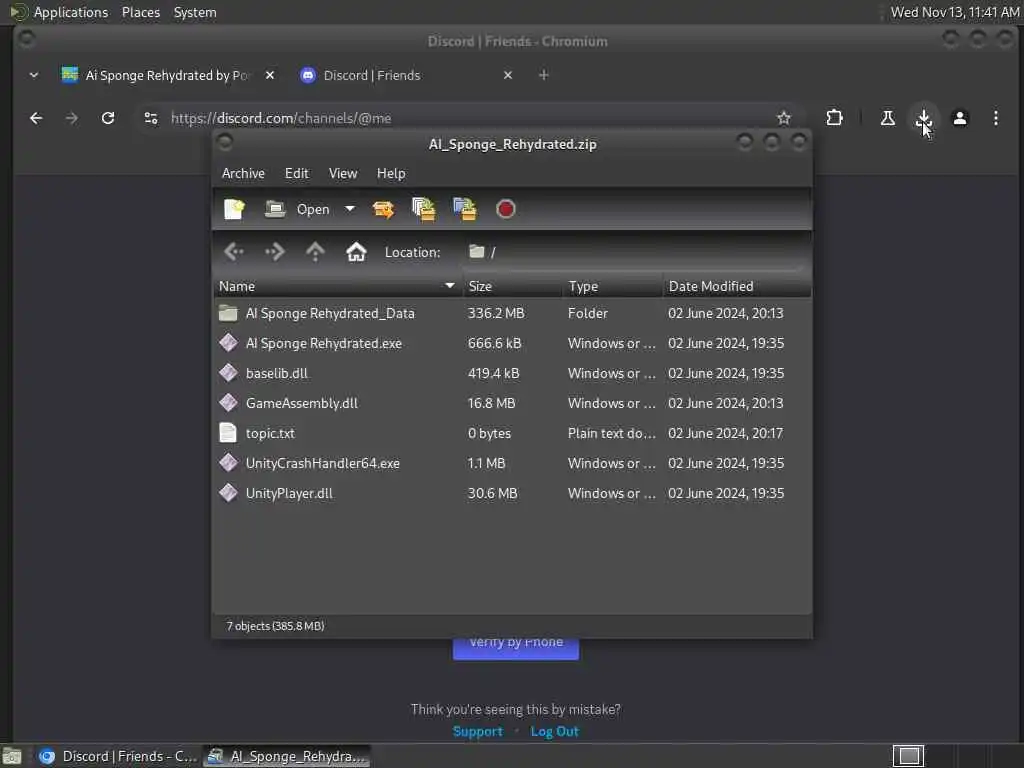Open the View menu
Viewport: 1024px width, 768px height.
(343, 173)
